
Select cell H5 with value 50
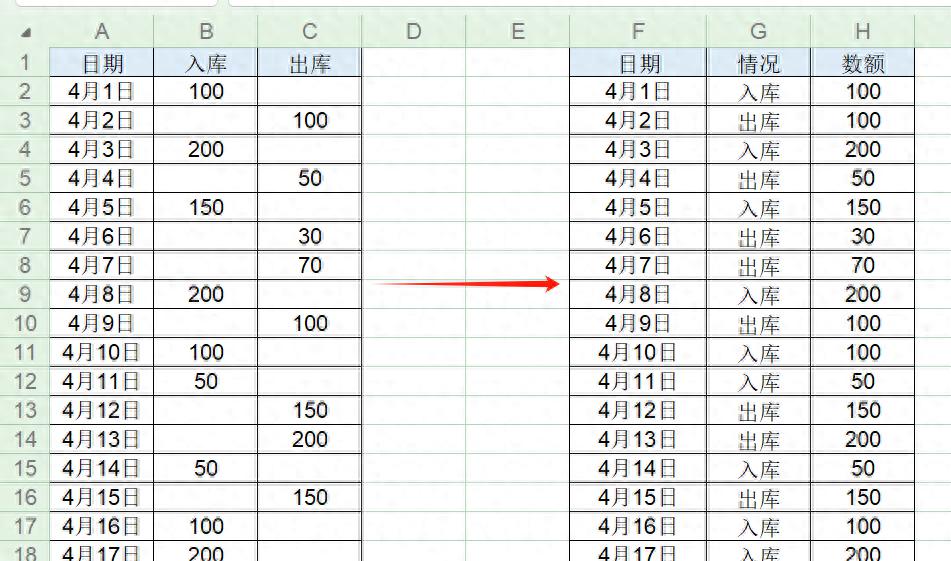tap(862, 178)
